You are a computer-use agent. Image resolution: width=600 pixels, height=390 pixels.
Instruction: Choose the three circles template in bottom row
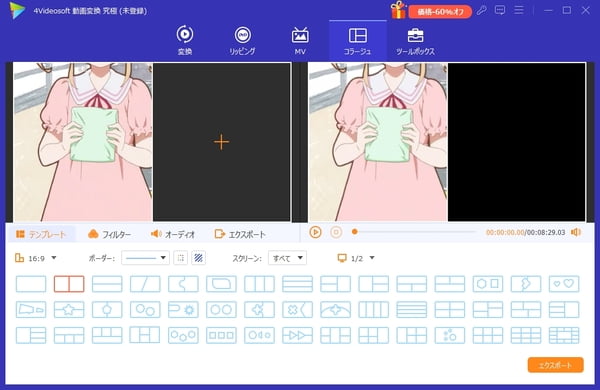(x=183, y=335)
